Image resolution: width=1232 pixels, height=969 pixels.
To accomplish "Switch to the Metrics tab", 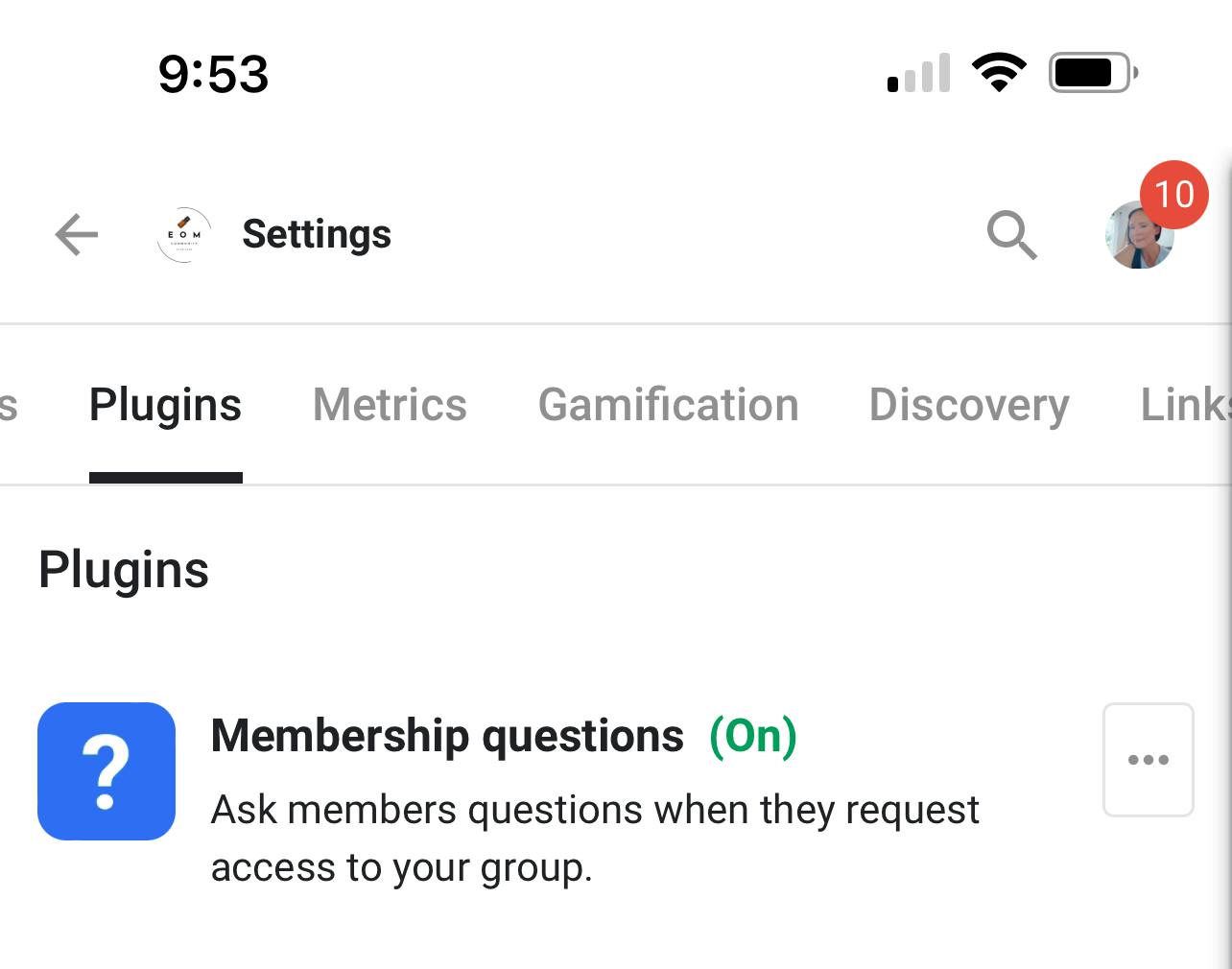I will coord(390,405).
